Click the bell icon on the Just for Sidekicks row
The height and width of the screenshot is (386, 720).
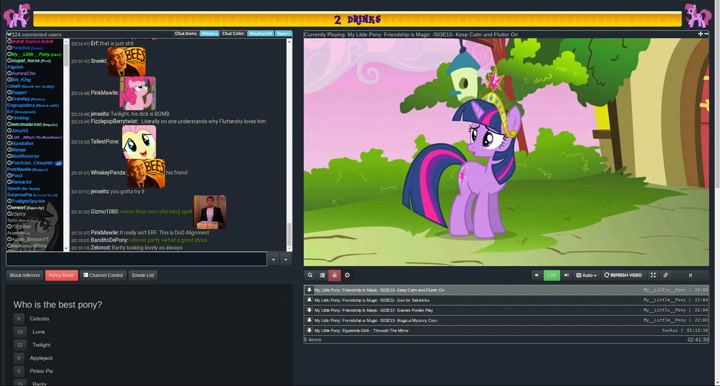309,300
